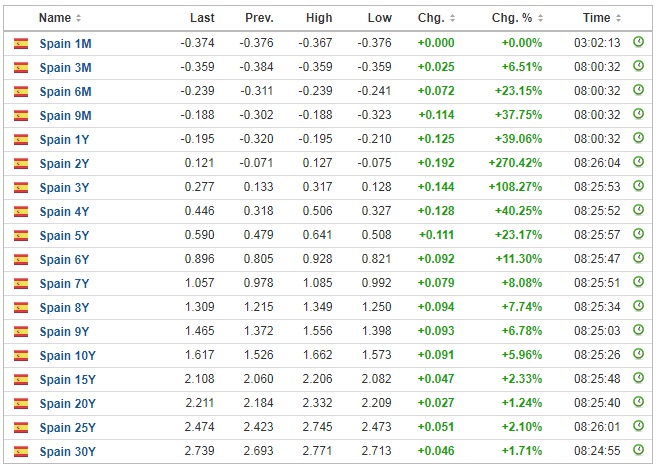Image resolution: width=665 pixels, height=470 pixels.
Task: Click the clock icon in Spain 3M row
Action: [638, 66]
